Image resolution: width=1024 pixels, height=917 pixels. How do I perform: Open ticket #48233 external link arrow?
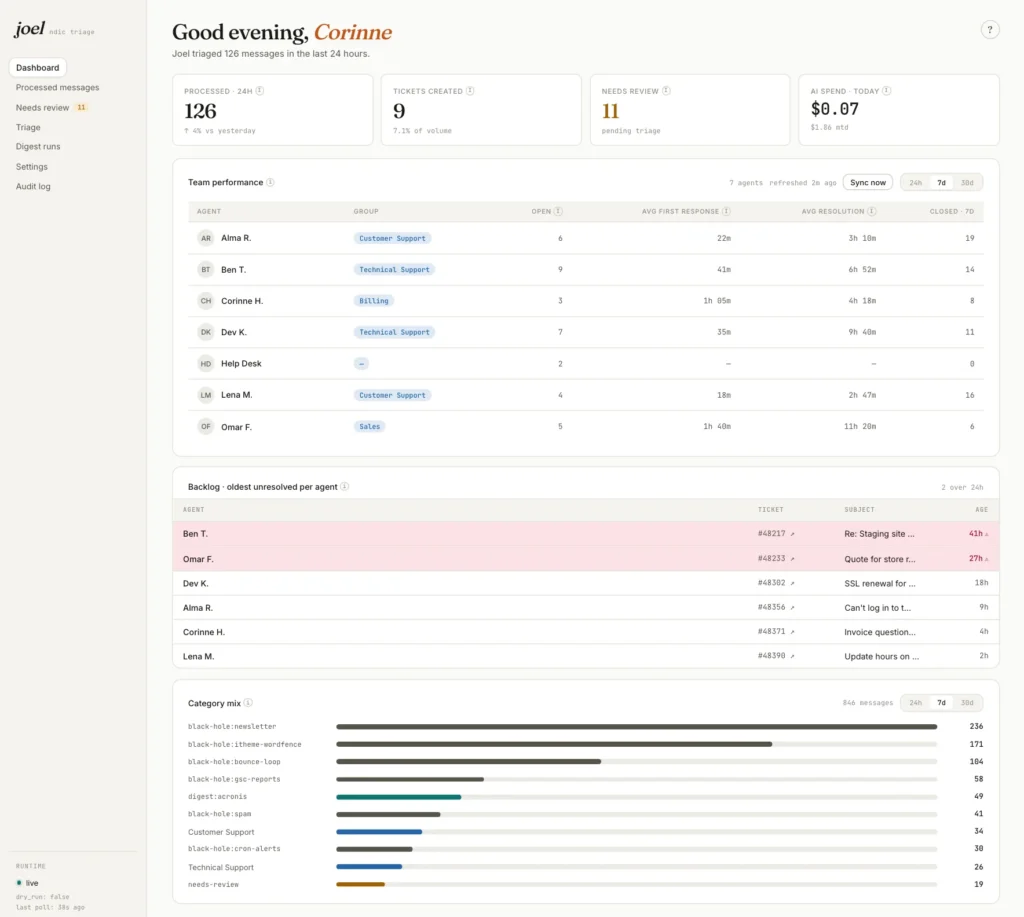pos(793,559)
